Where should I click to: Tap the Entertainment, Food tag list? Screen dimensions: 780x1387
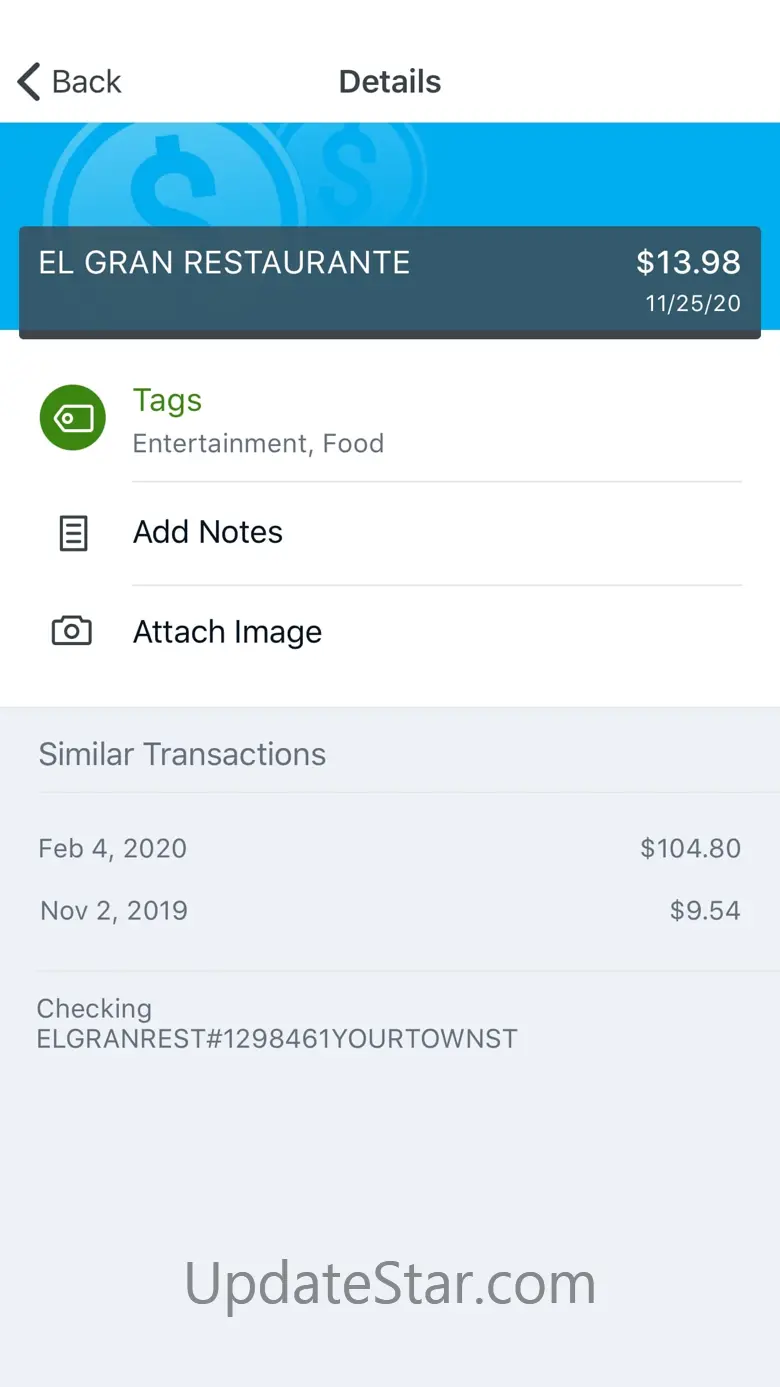pyautogui.click(x=258, y=443)
